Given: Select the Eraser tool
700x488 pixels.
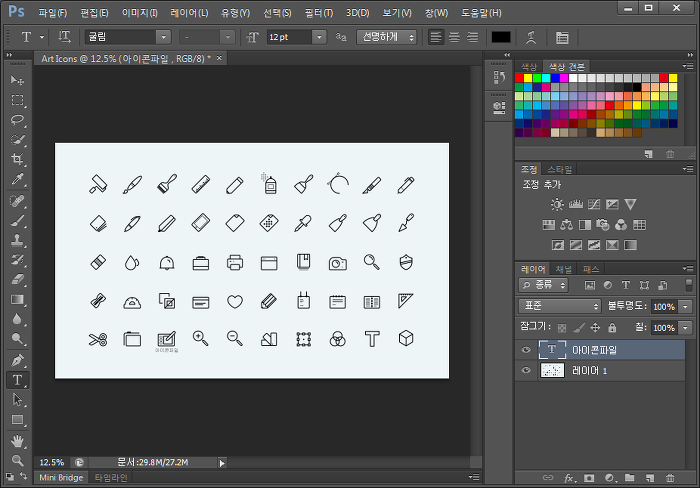Looking at the screenshot, I should click(17, 279).
